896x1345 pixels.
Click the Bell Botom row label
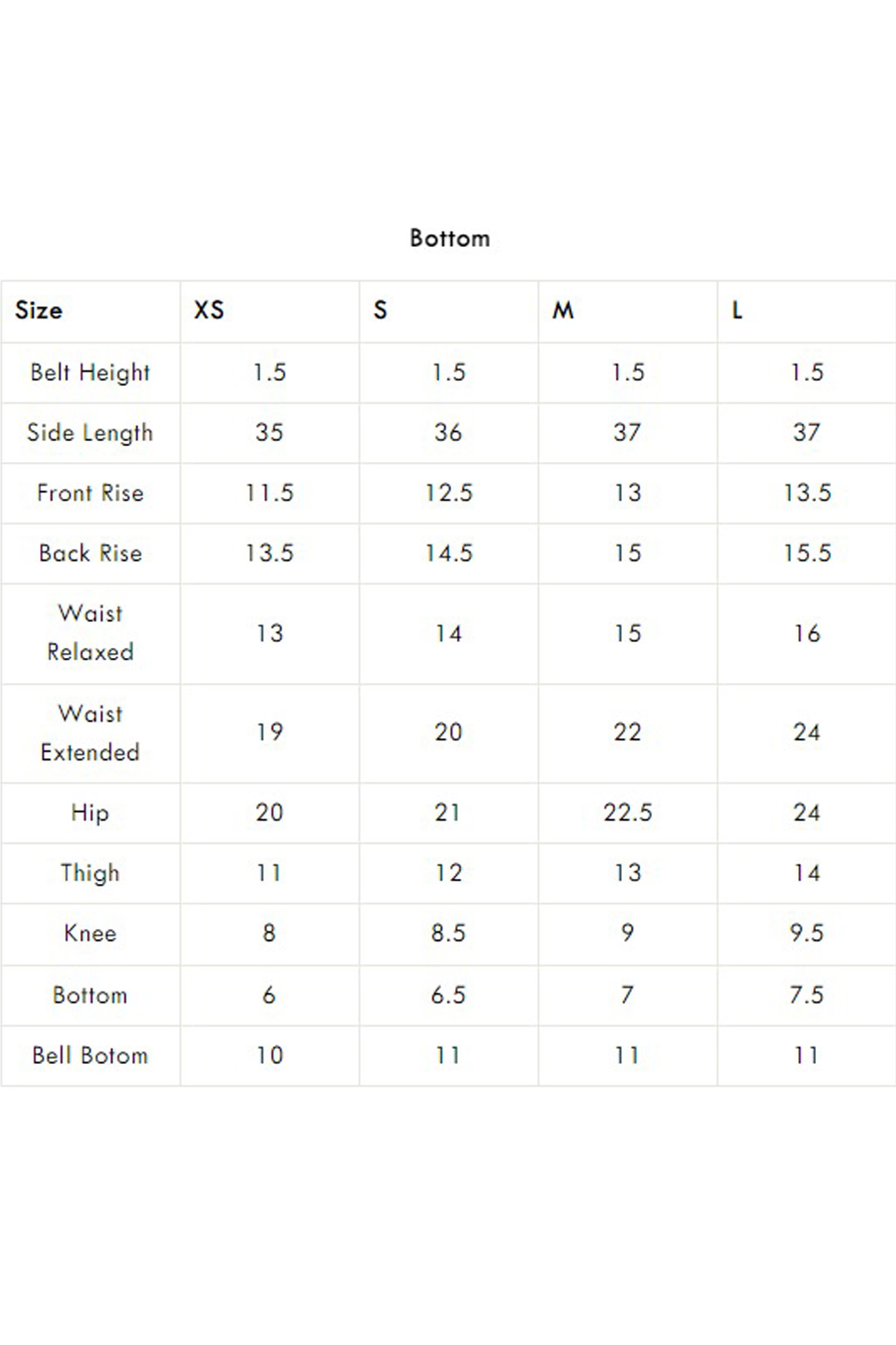(90, 1056)
